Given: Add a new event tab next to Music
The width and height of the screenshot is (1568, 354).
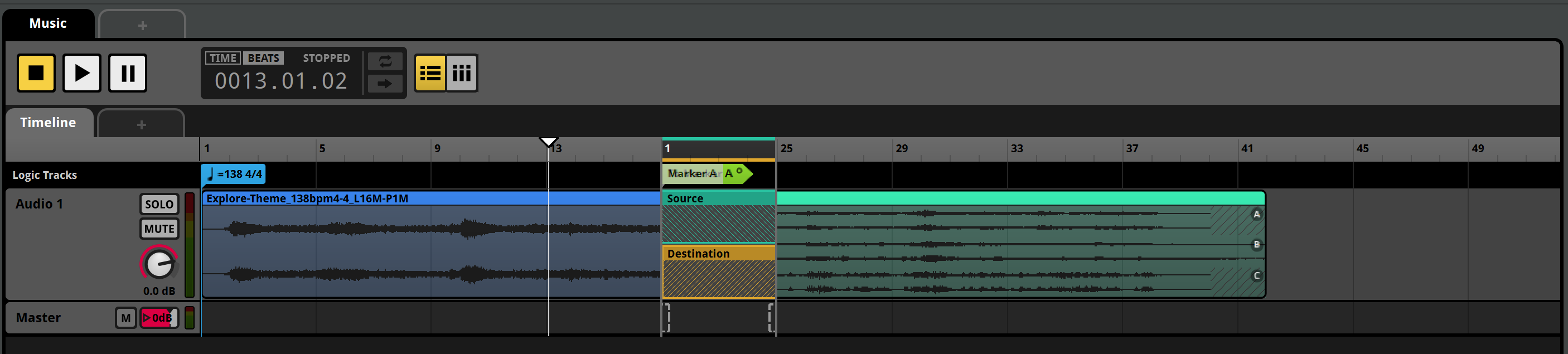Looking at the screenshot, I should pos(142,25).
